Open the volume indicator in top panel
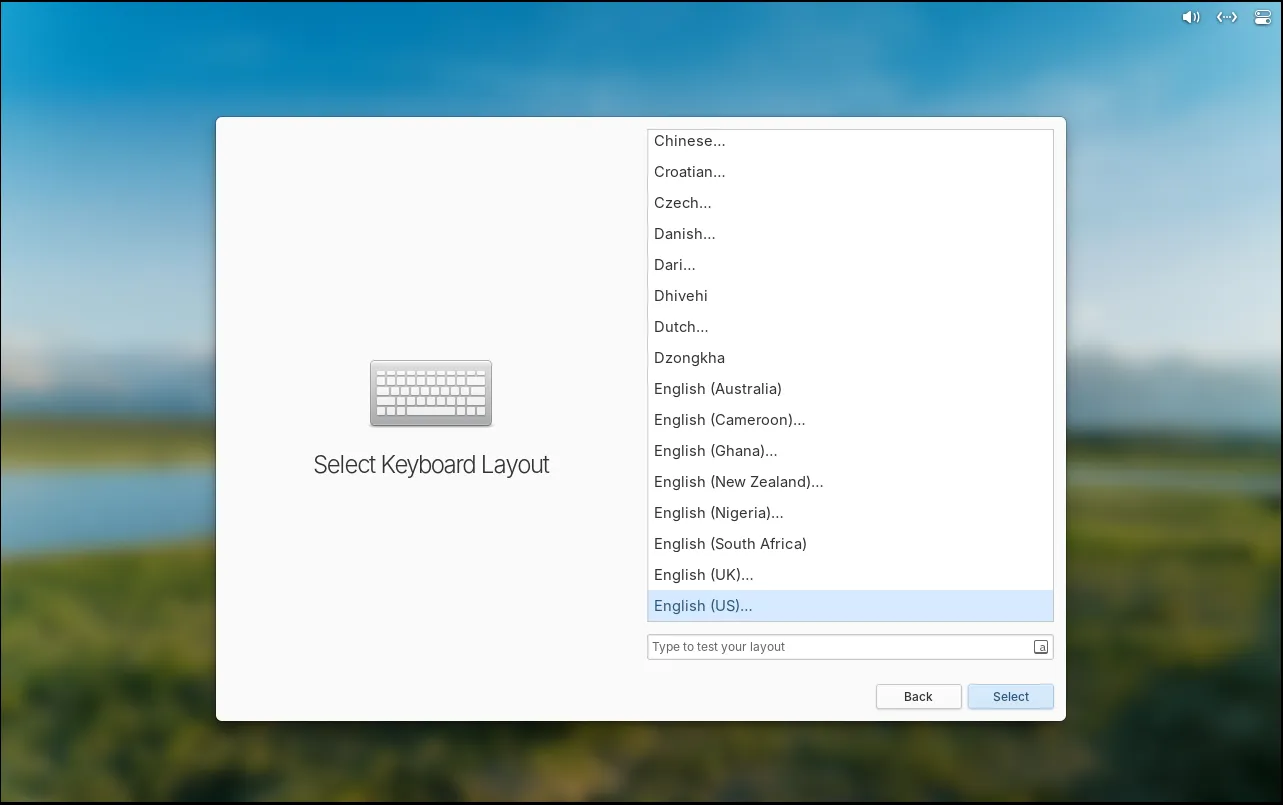This screenshot has width=1283, height=805. [1190, 17]
